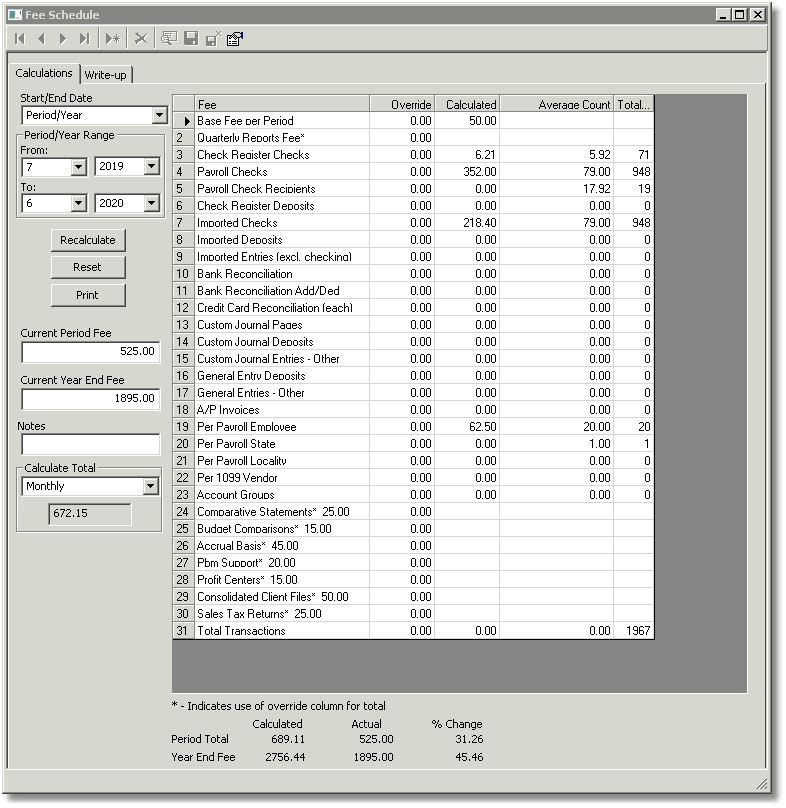786x808 pixels.
Task: Open the find/search record icon
Action: pos(169,39)
